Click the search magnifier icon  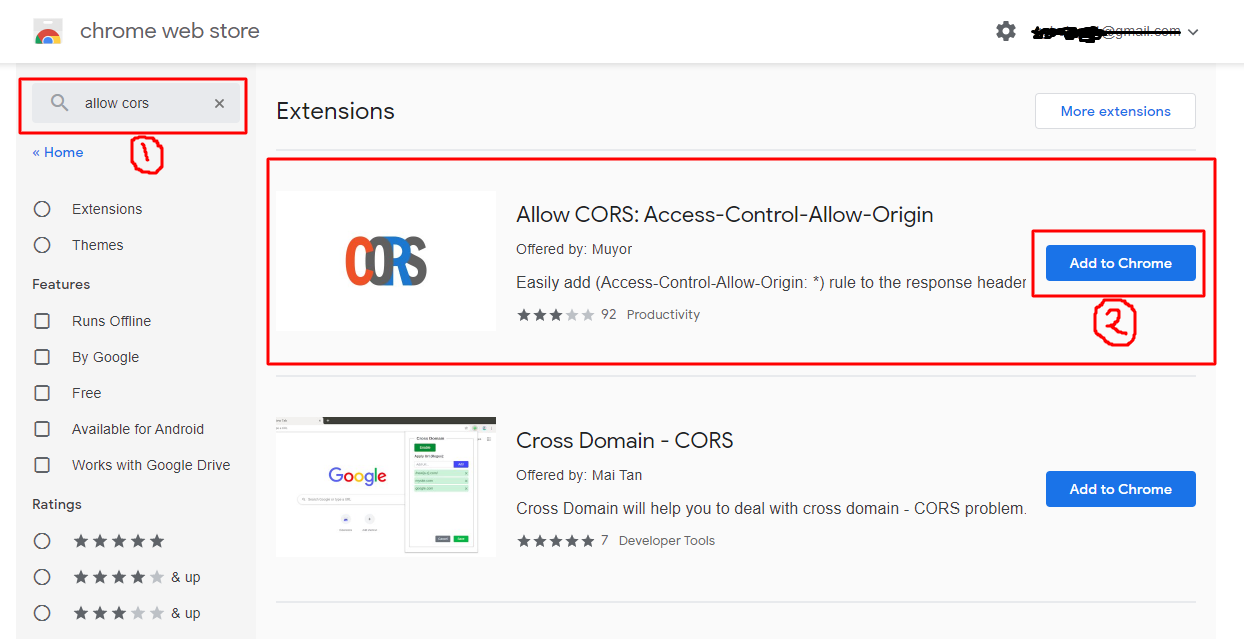pos(60,103)
